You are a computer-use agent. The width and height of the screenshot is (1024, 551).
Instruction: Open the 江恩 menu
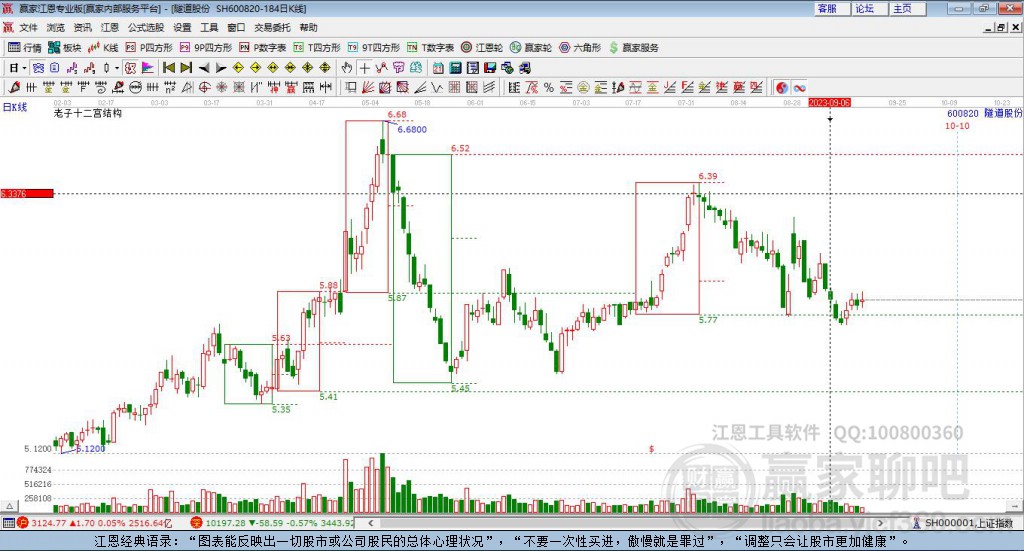click(x=110, y=27)
